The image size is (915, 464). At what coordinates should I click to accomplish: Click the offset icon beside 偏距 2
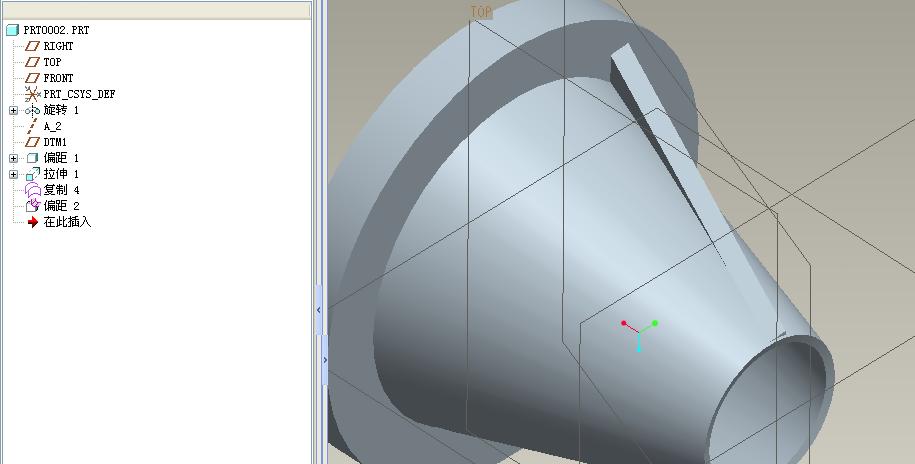coord(33,205)
